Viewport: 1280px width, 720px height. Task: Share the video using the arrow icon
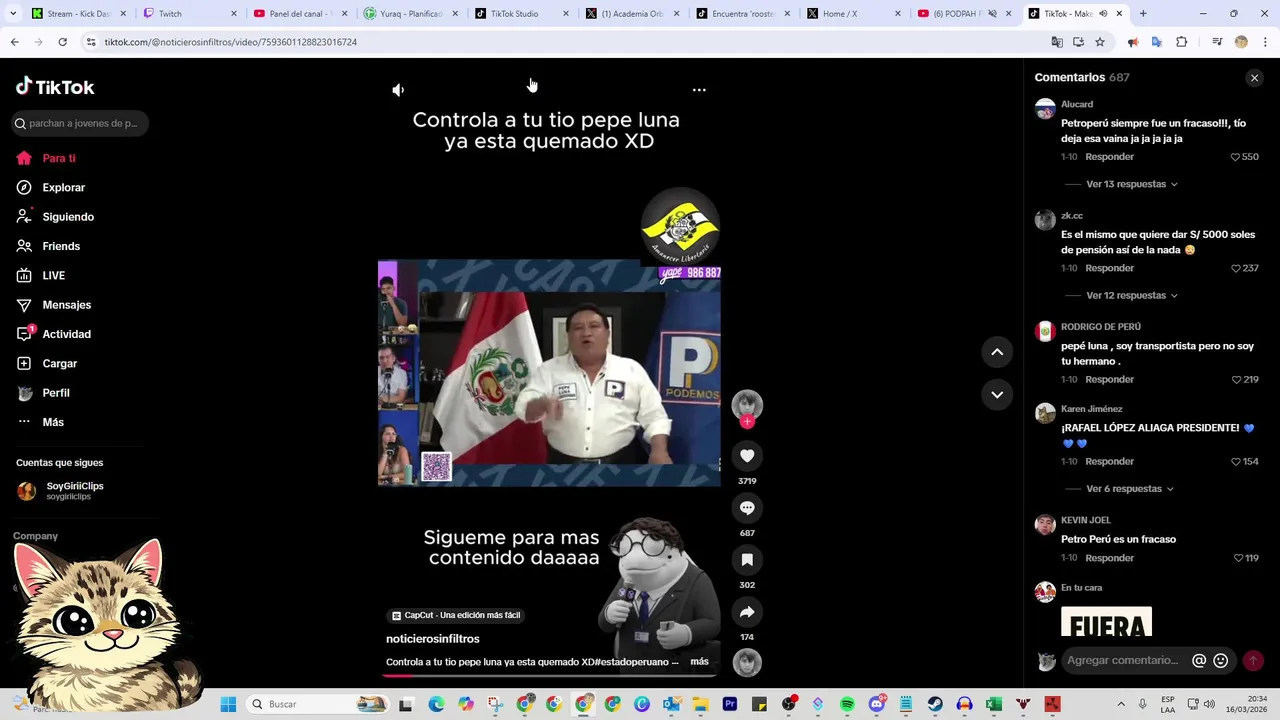click(x=747, y=612)
